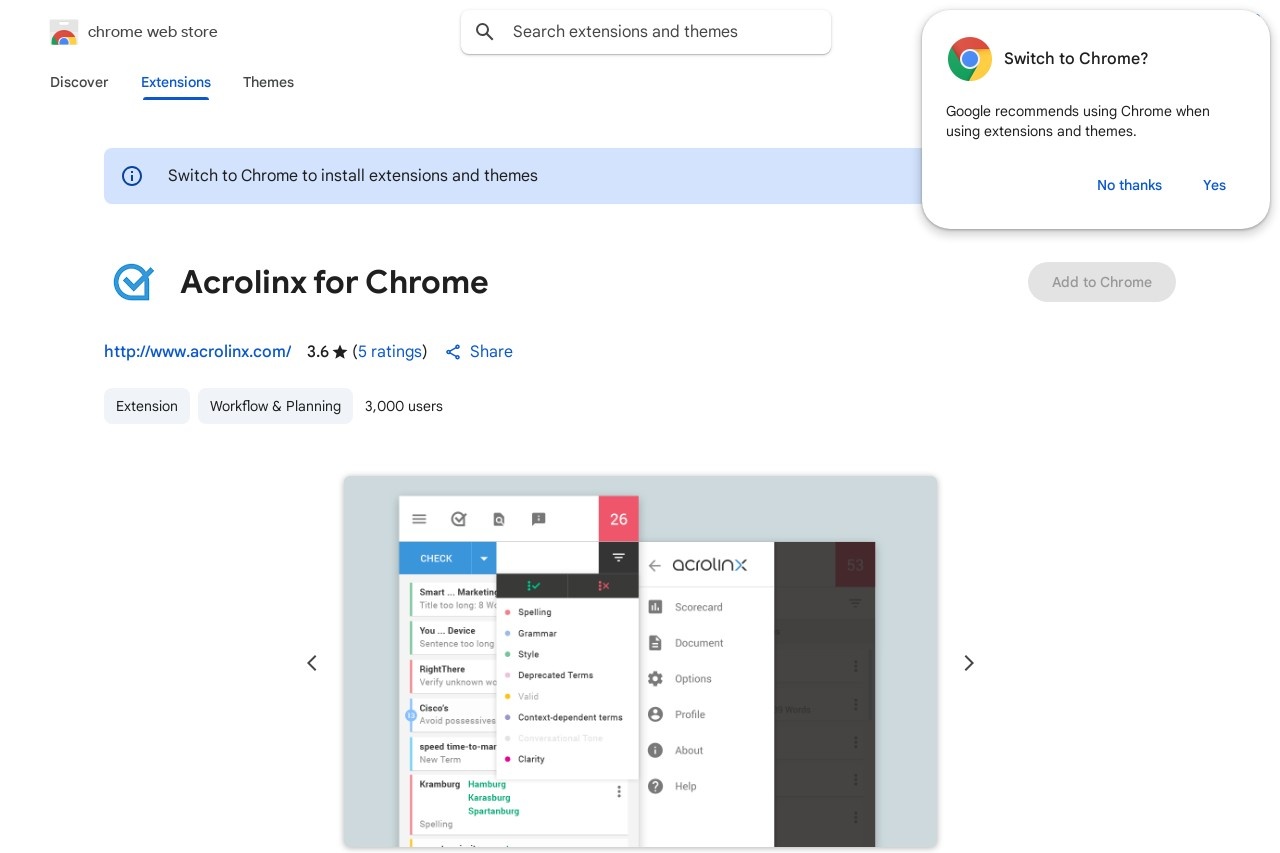Viewport: 1280px width, 853px height.
Task: Select the Workflow & Planning chip
Action: (275, 406)
